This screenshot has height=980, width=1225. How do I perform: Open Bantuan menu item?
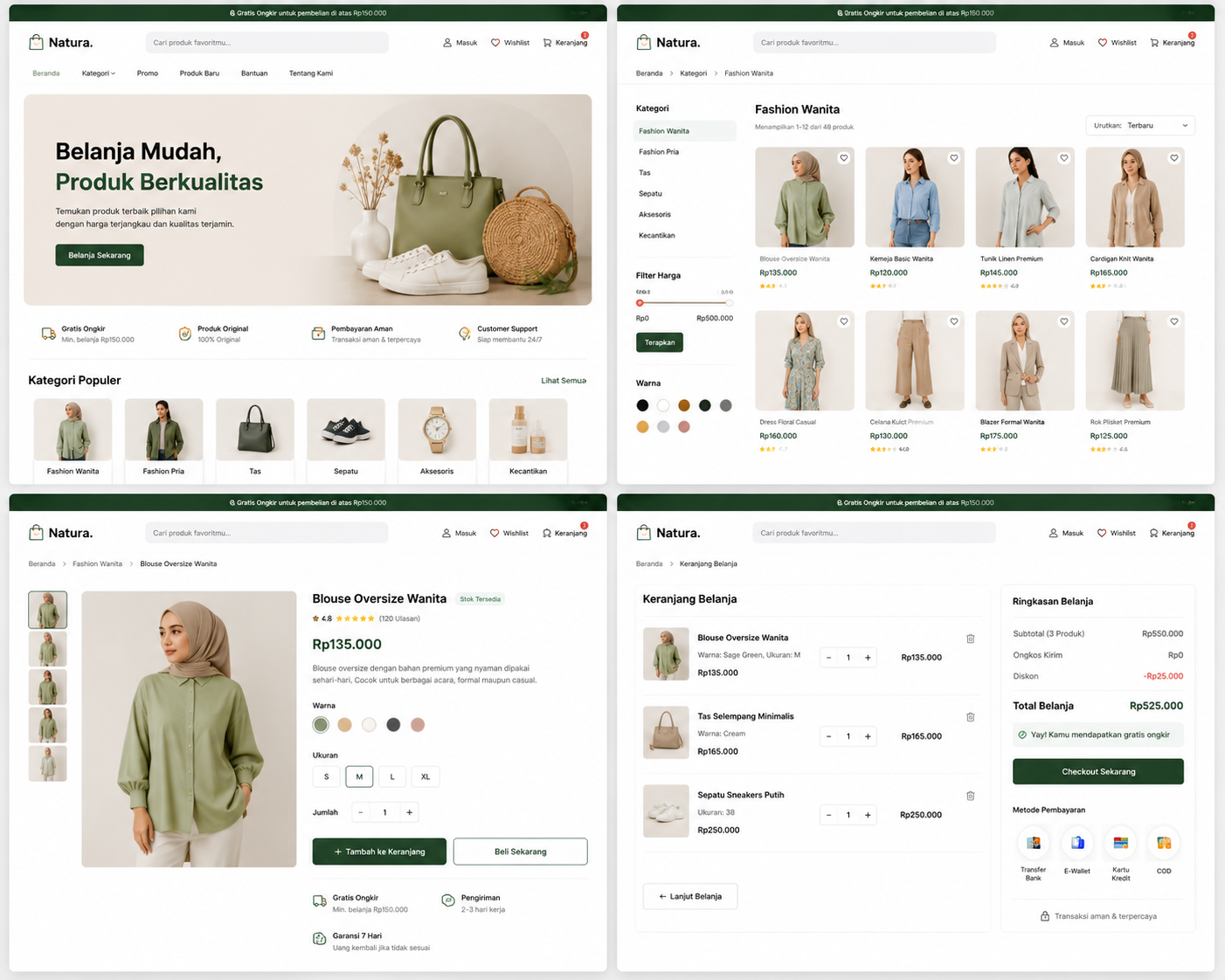click(254, 73)
